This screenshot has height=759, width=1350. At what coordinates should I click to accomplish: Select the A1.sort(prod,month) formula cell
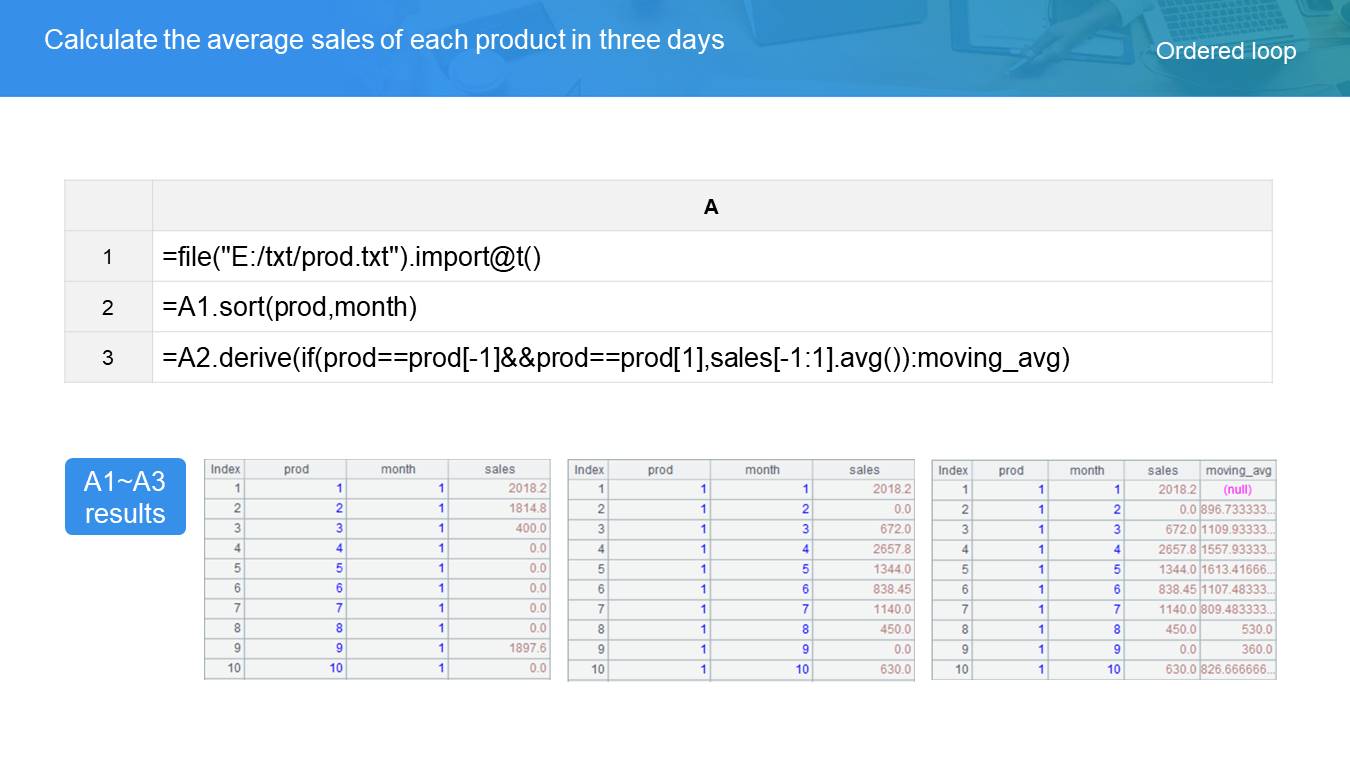point(711,307)
